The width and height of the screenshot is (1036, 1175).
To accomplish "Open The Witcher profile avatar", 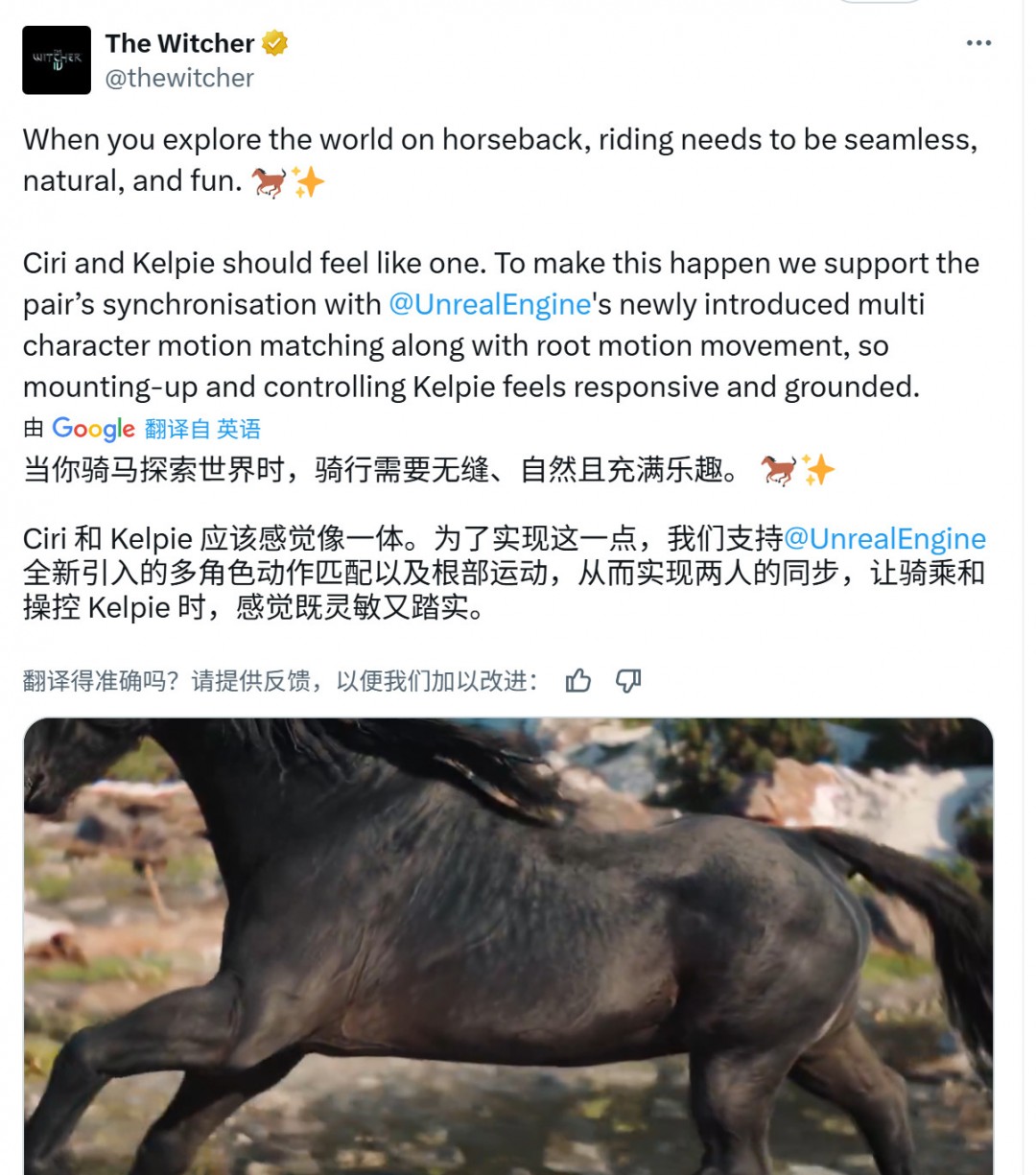I will click(x=57, y=60).
